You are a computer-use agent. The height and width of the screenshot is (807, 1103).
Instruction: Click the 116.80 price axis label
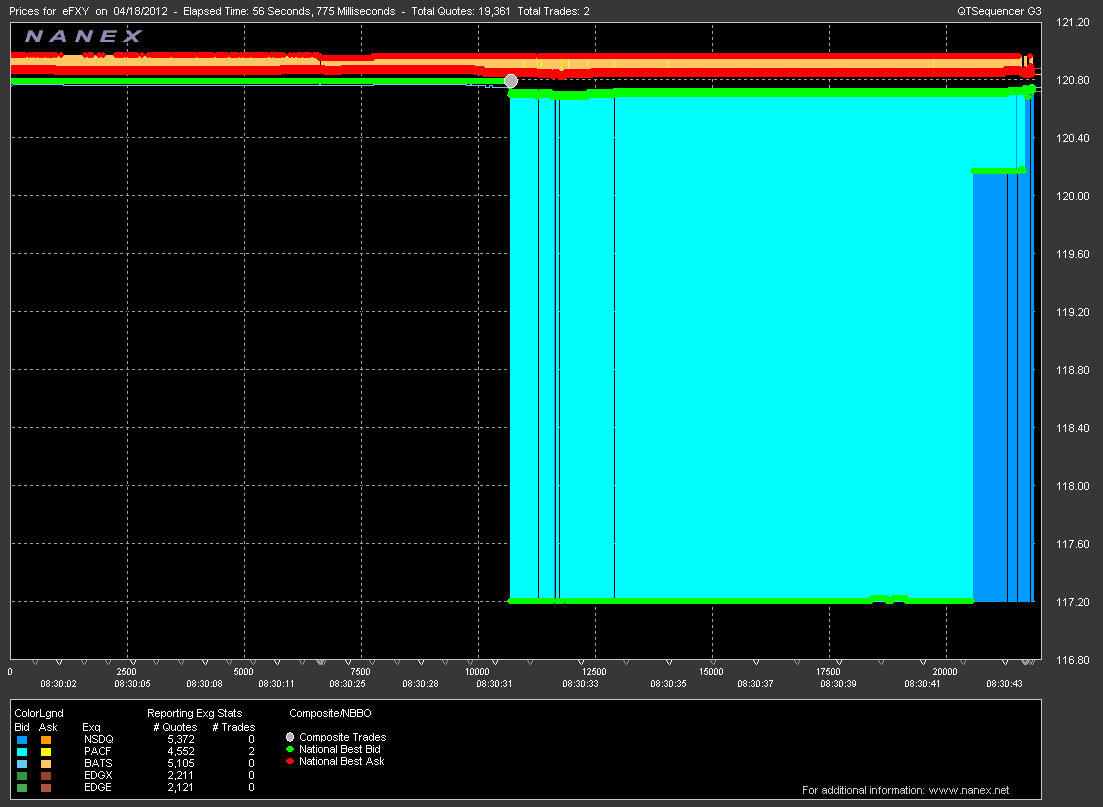[1073, 660]
